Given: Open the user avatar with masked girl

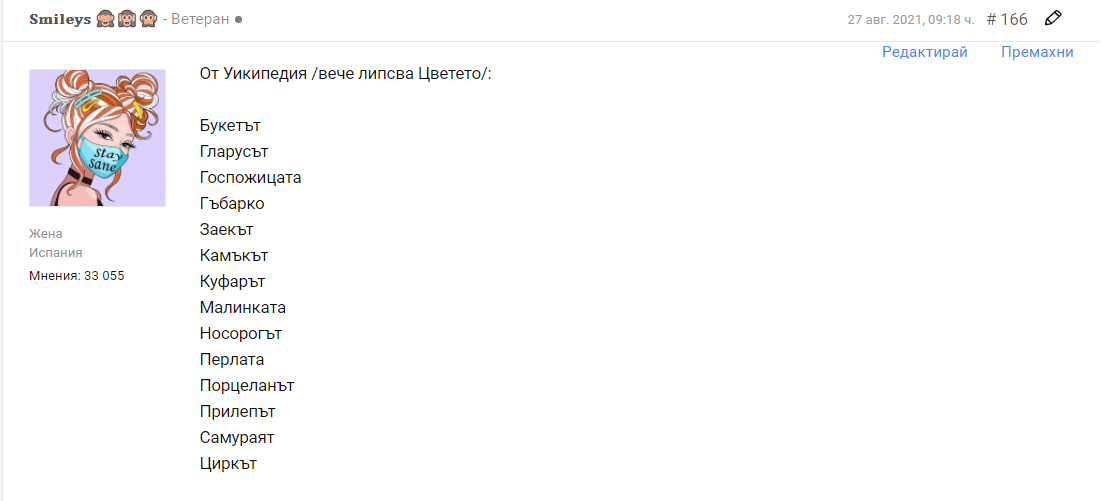Looking at the screenshot, I should click(97, 138).
